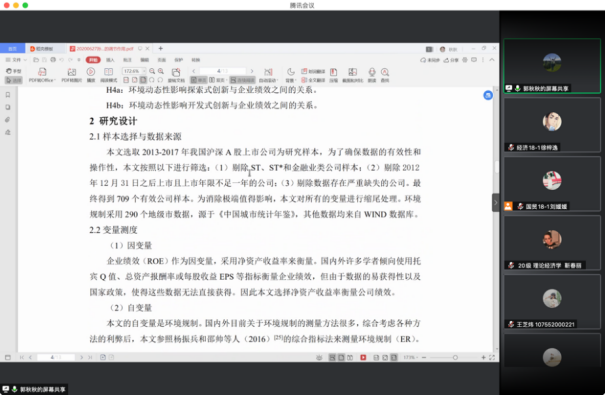
Task: Toggle 连续阅读 continuous reading mode
Action: 243,80
